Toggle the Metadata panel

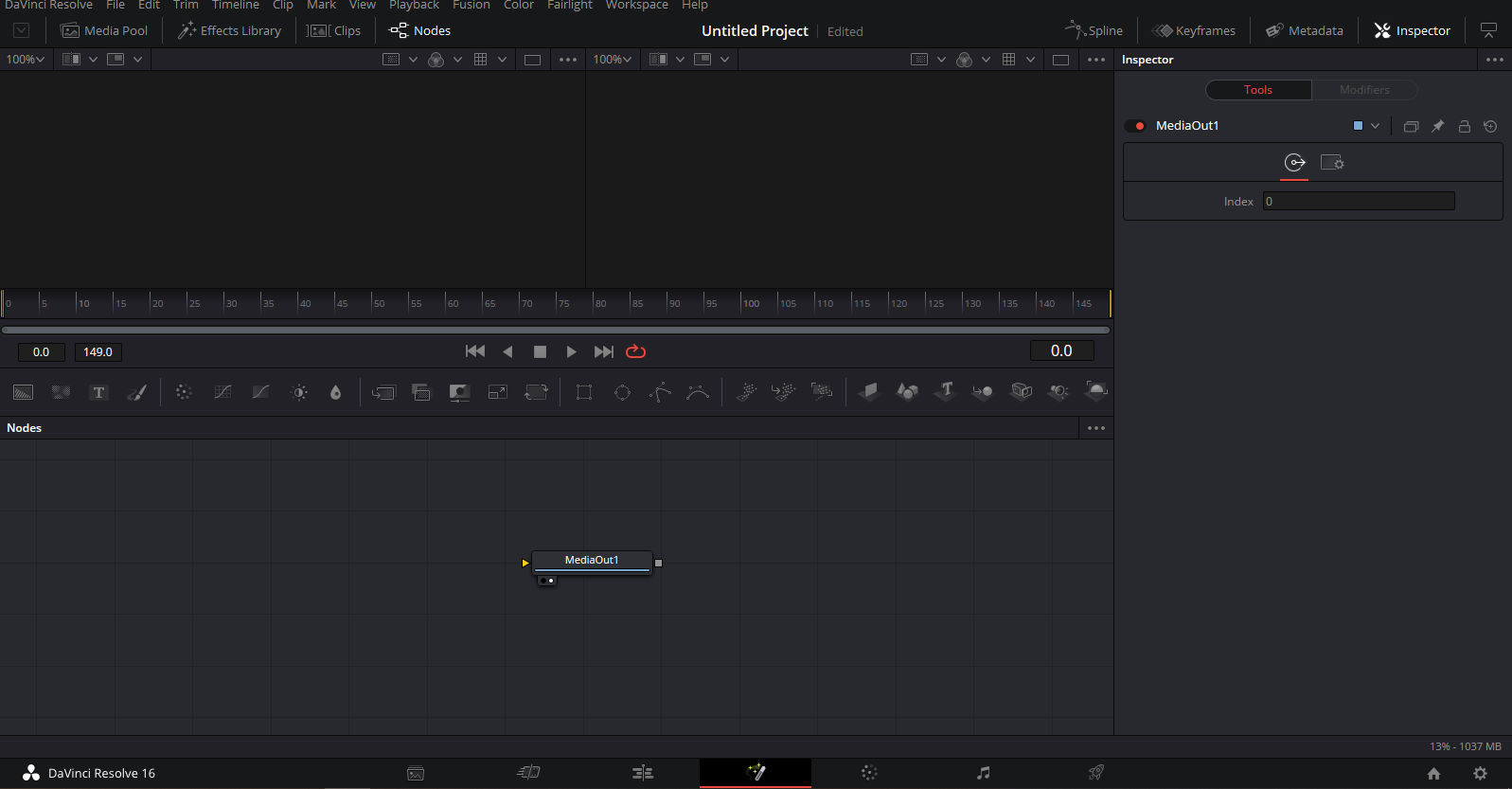click(1305, 30)
